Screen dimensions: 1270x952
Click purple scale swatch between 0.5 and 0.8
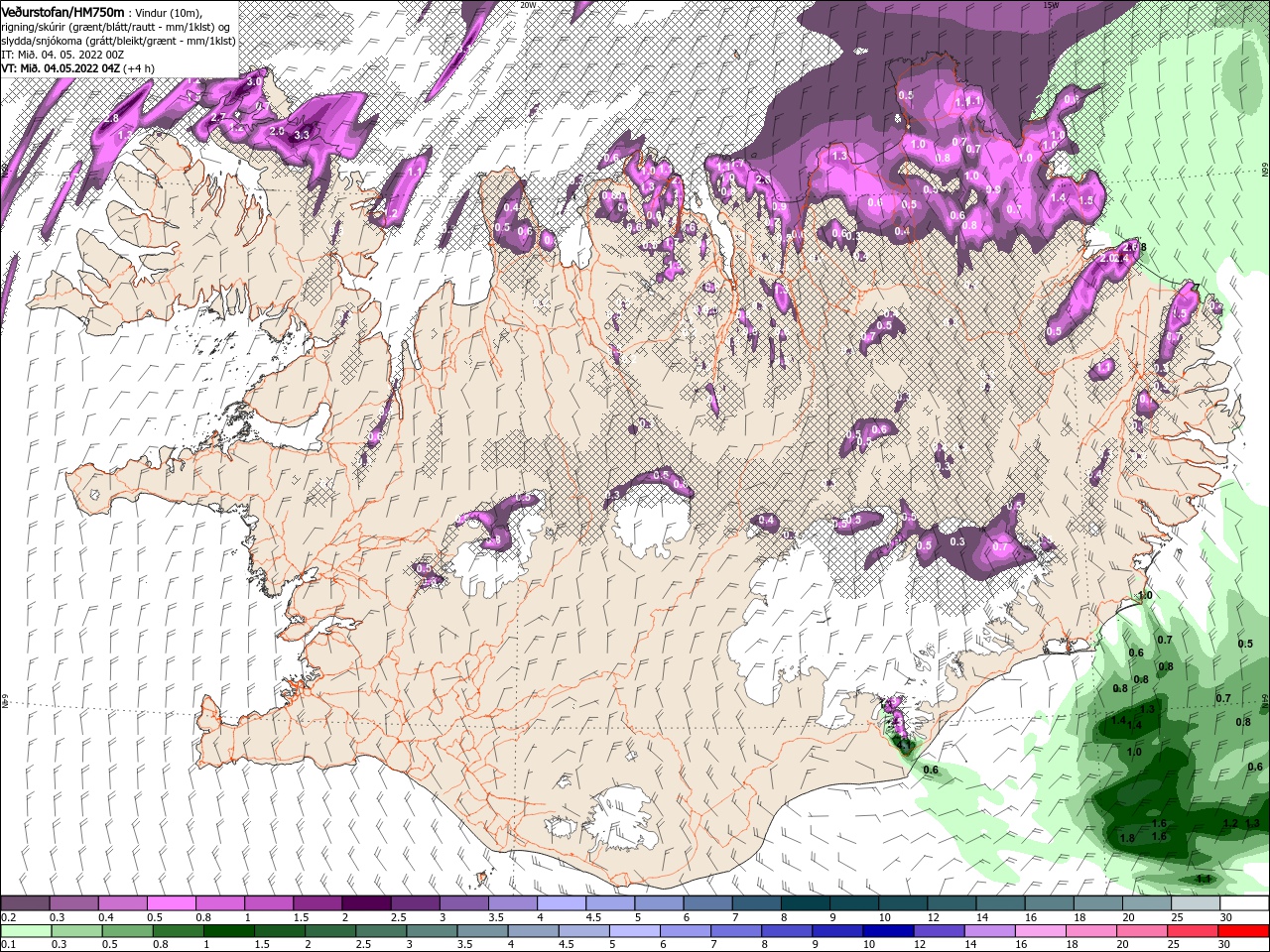pyautogui.click(x=173, y=903)
